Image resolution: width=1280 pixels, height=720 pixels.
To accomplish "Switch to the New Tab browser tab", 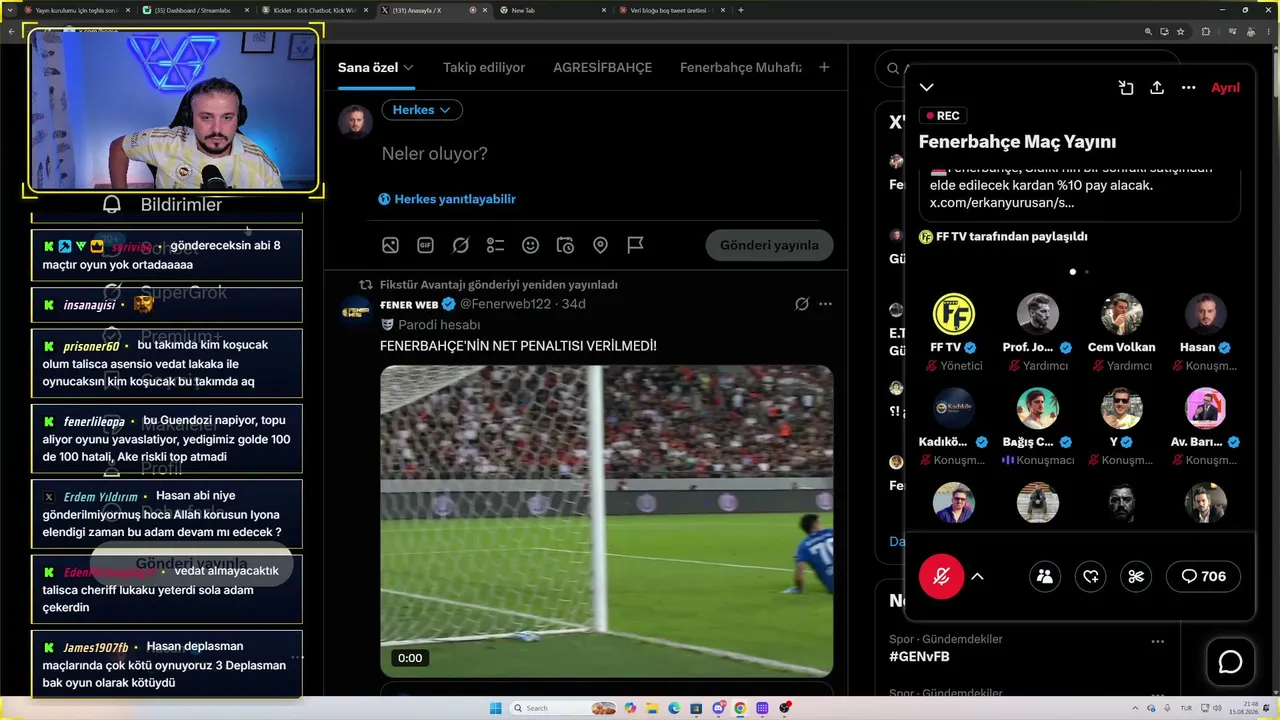I will pos(550,10).
